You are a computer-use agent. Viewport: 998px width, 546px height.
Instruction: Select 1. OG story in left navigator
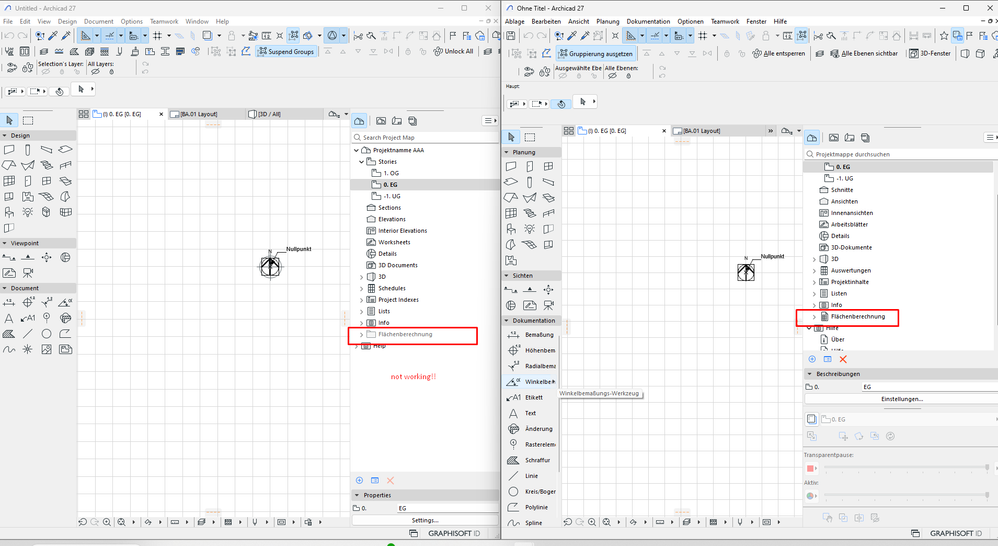click(x=391, y=173)
